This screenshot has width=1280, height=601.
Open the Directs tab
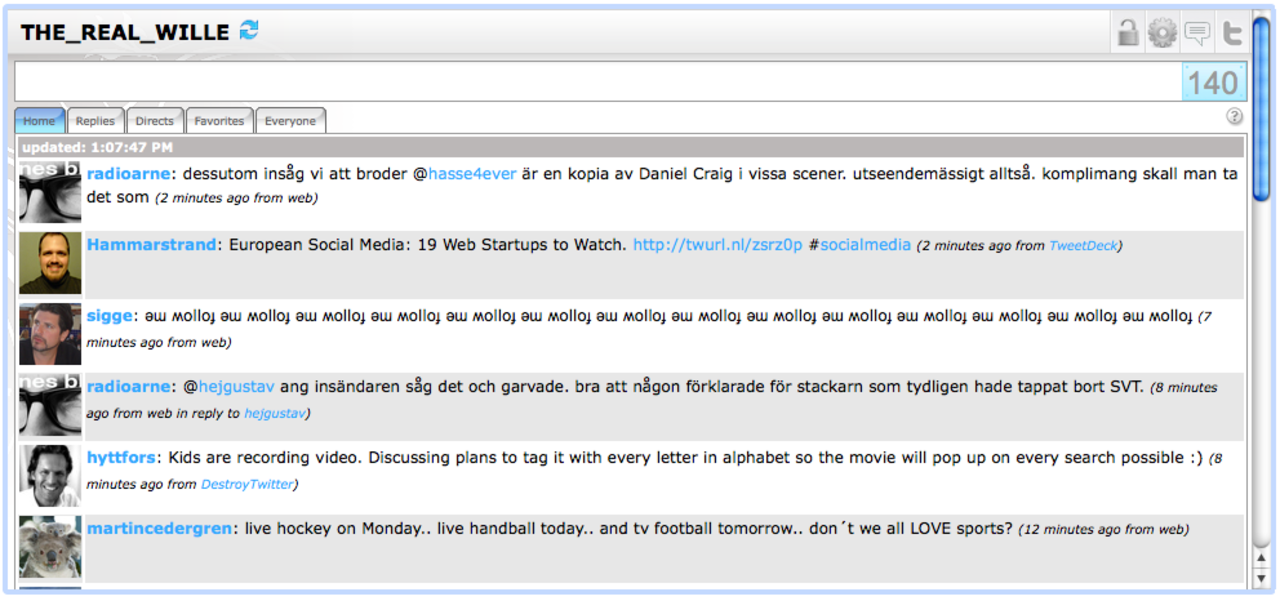click(155, 121)
